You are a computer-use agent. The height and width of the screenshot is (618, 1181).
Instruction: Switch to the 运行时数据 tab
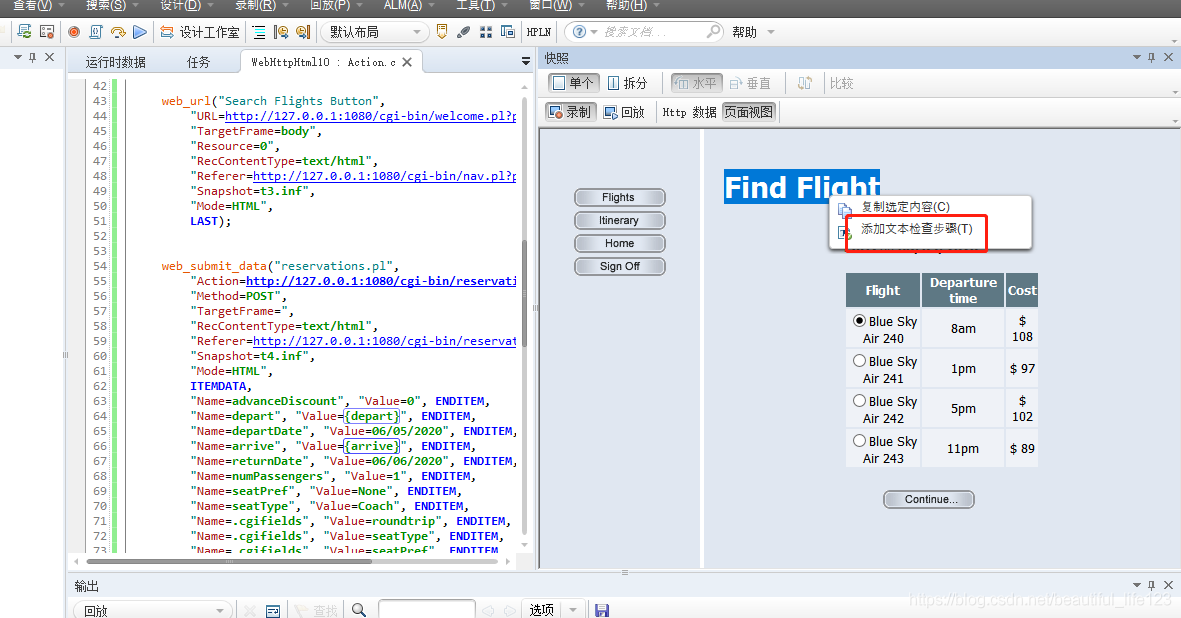[x=115, y=62]
